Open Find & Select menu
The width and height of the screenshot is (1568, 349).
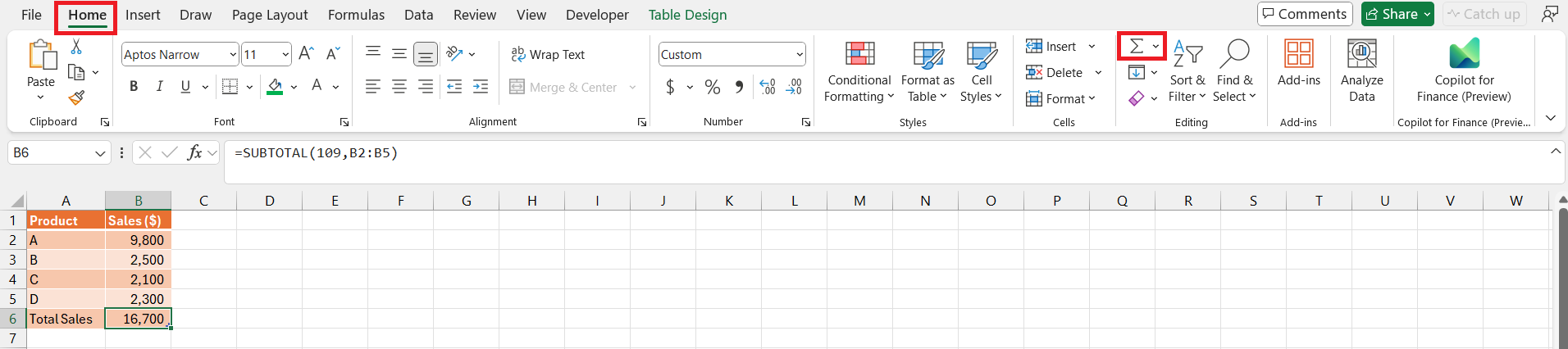[1234, 70]
